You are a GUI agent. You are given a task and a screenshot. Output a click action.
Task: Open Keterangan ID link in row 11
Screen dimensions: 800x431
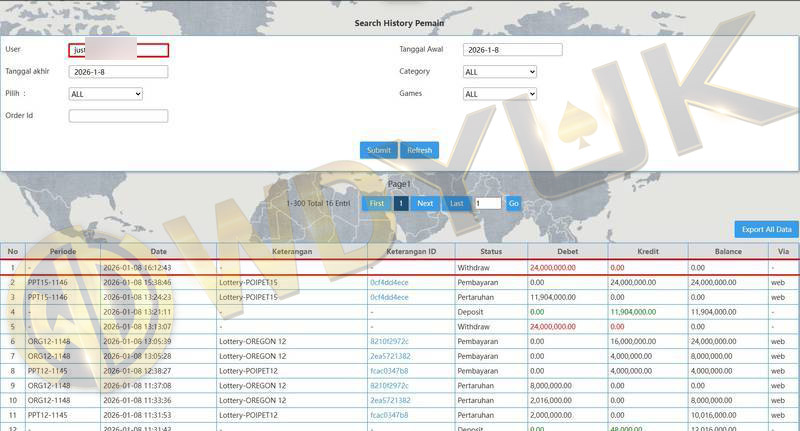coord(389,414)
